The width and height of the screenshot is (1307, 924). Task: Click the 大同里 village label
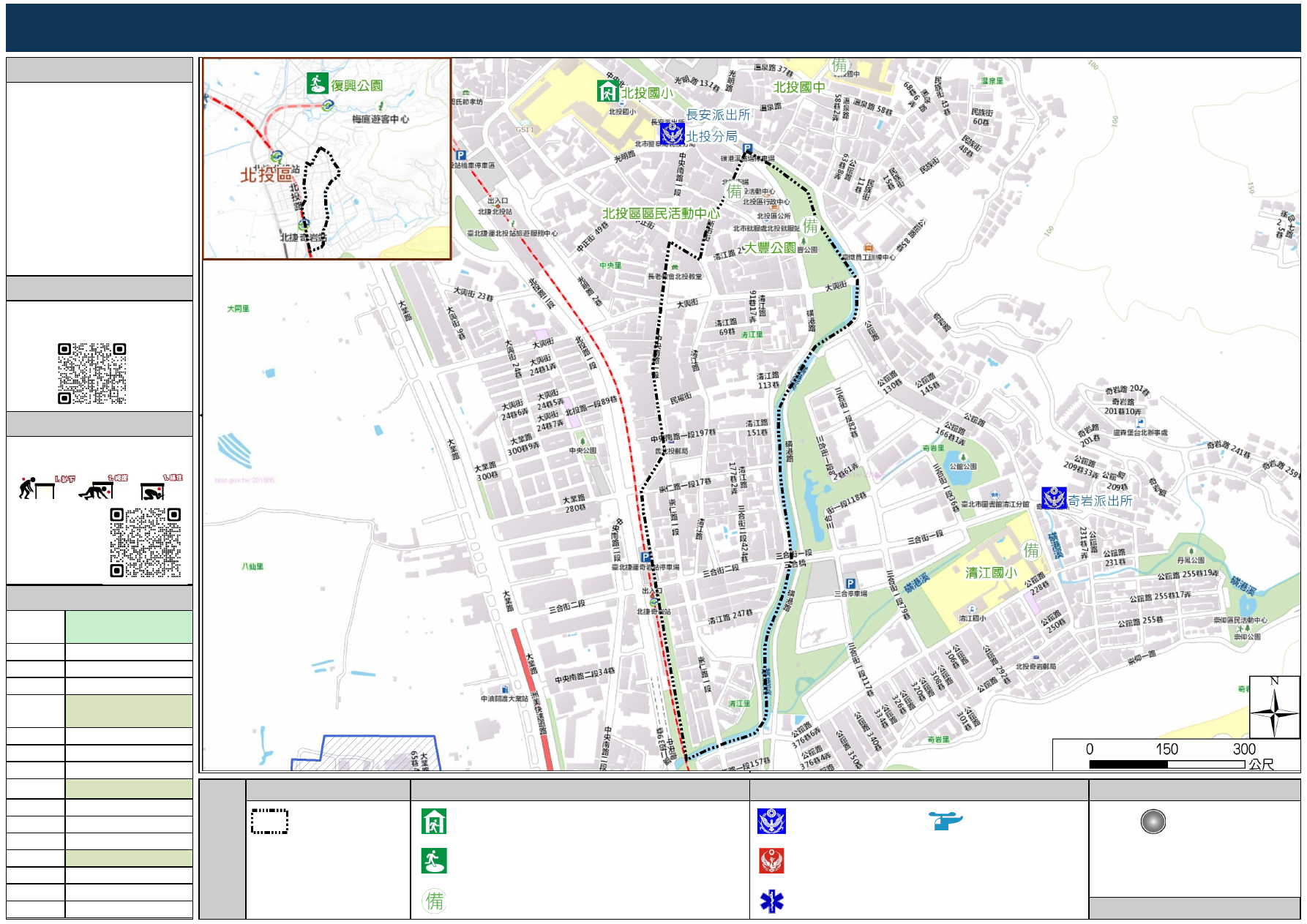click(238, 309)
